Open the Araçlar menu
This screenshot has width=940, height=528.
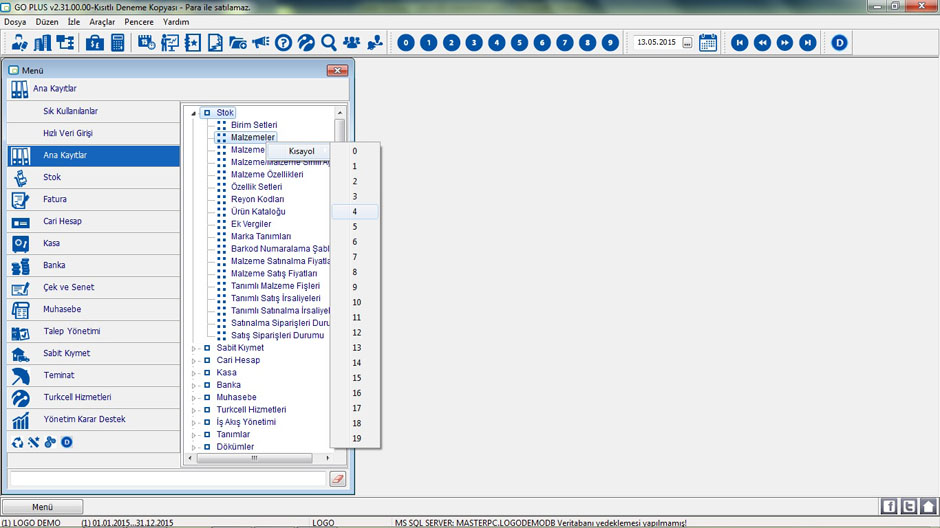[x=102, y=22]
